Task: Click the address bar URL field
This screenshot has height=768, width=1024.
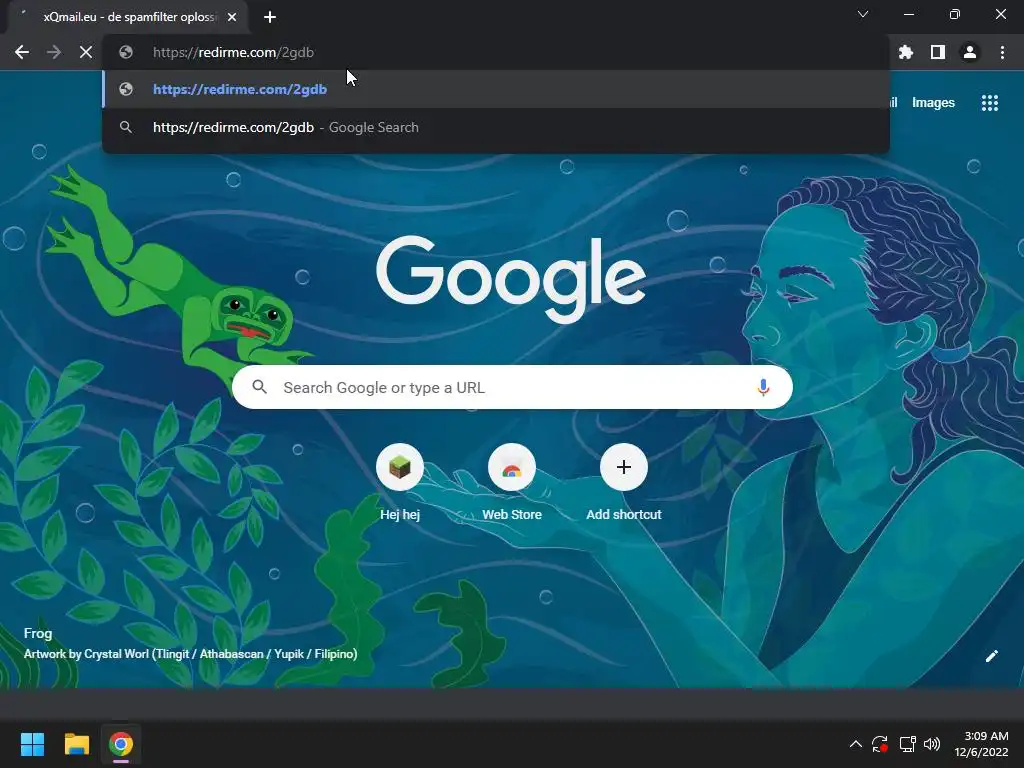Action: pos(496,52)
